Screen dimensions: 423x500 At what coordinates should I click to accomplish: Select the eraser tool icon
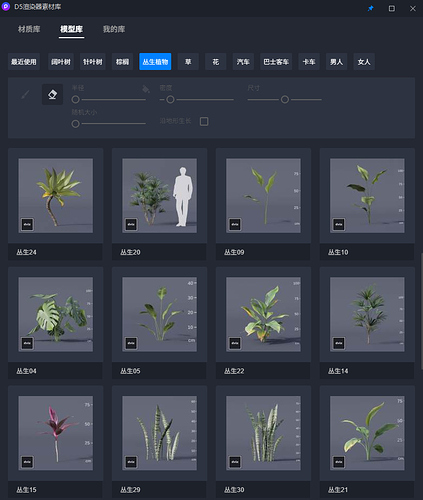point(52,95)
